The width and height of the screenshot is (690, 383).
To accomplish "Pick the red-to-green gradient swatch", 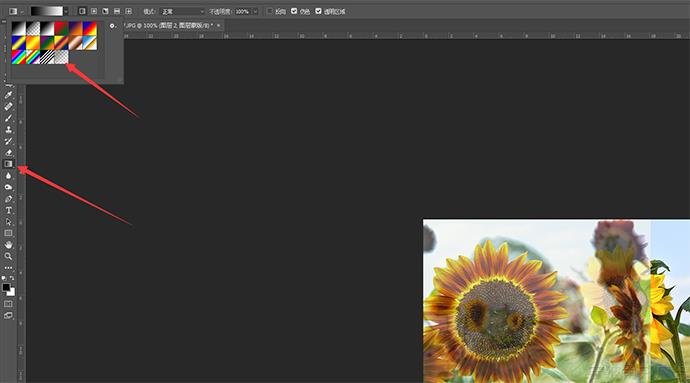I will click(x=61, y=29).
